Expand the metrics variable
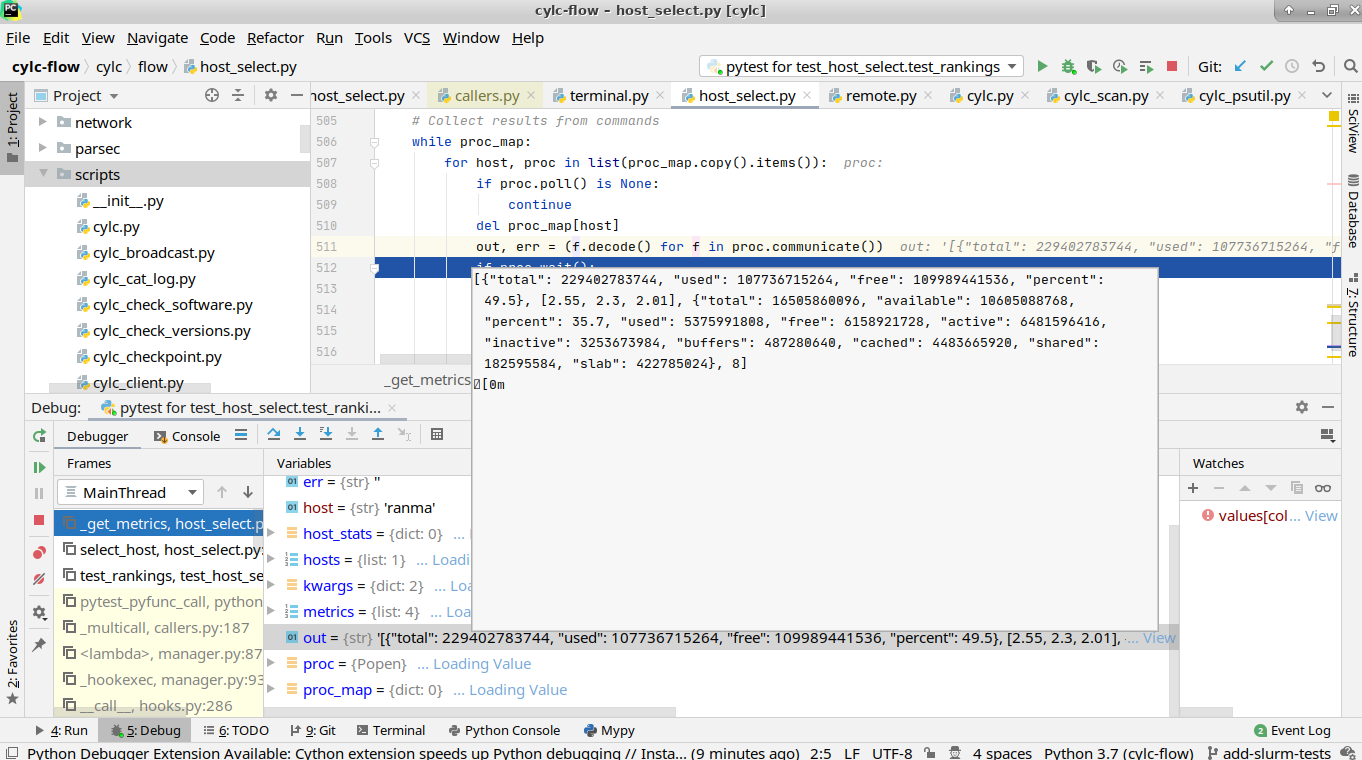The width and height of the screenshot is (1362, 760). click(273, 612)
